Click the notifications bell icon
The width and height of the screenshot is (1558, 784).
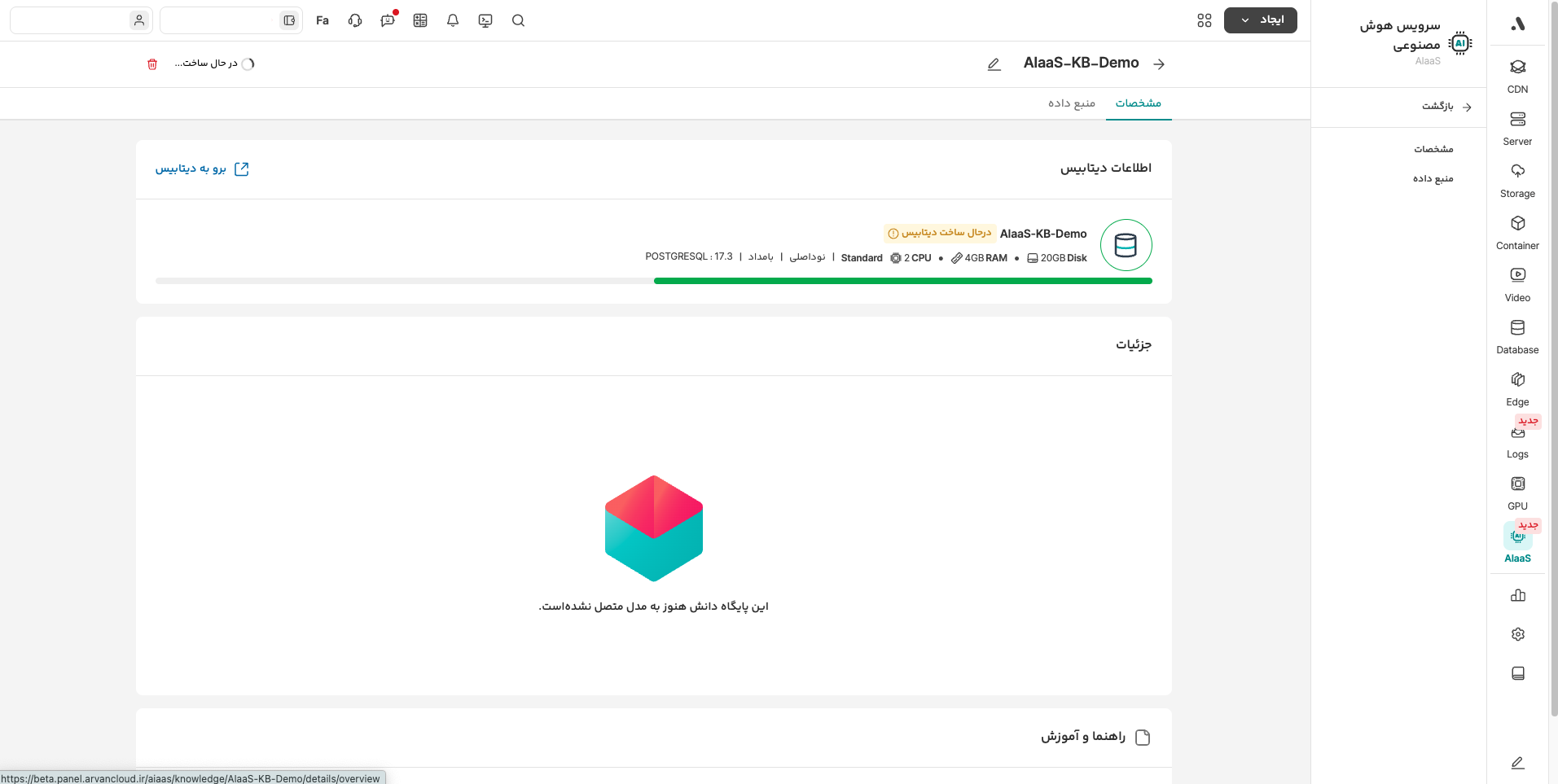pos(453,20)
